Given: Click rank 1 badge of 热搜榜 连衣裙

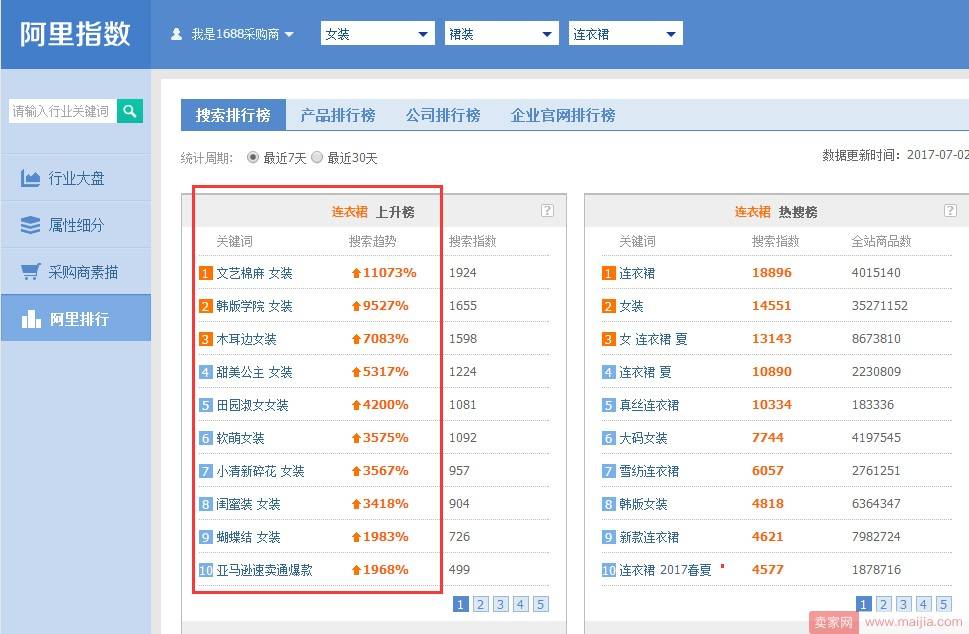Looking at the screenshot, I should click(609, 273).
